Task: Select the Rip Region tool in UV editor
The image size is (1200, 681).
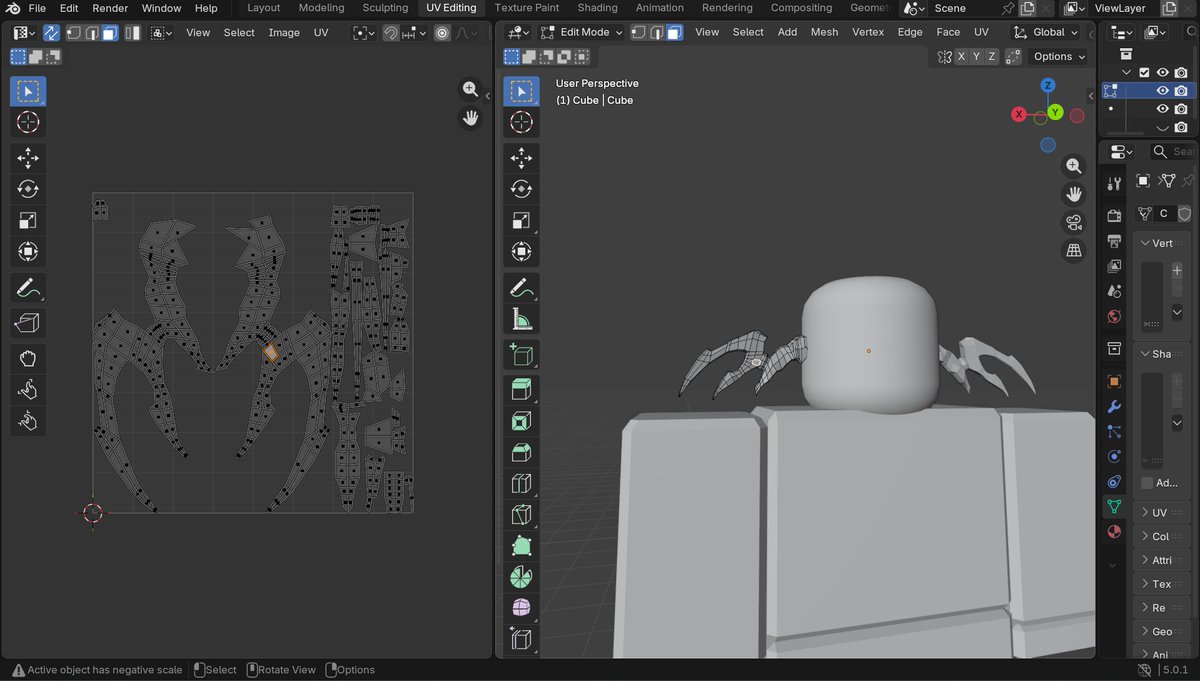Action: [28, 323]
